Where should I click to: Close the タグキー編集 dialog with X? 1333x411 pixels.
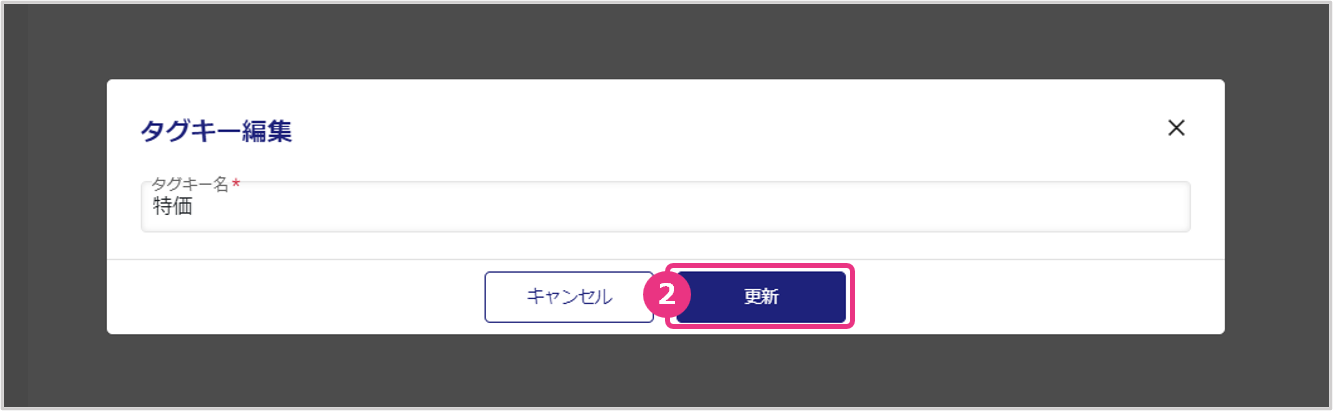(1176, 128)
